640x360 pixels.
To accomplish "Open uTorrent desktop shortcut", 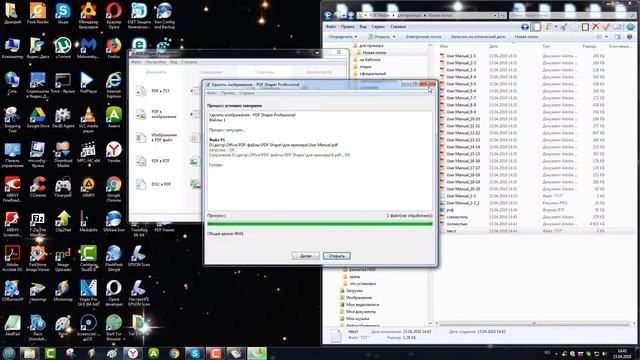I will pyautogui.click(x=63, y=48).
